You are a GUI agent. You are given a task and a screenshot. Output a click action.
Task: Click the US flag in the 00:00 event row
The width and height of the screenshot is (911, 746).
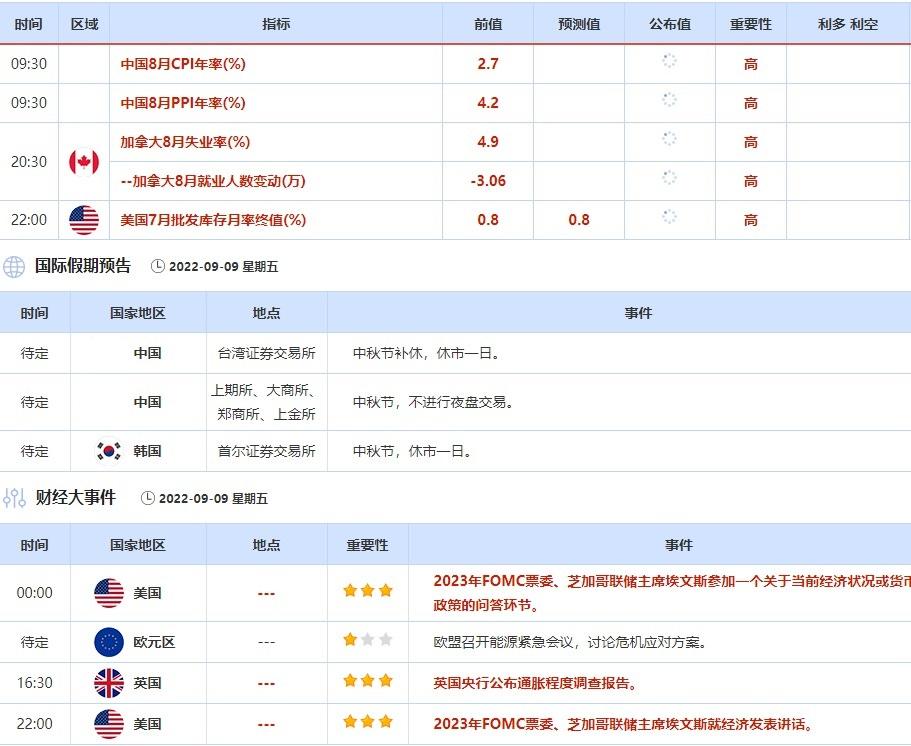click(109, 593)
